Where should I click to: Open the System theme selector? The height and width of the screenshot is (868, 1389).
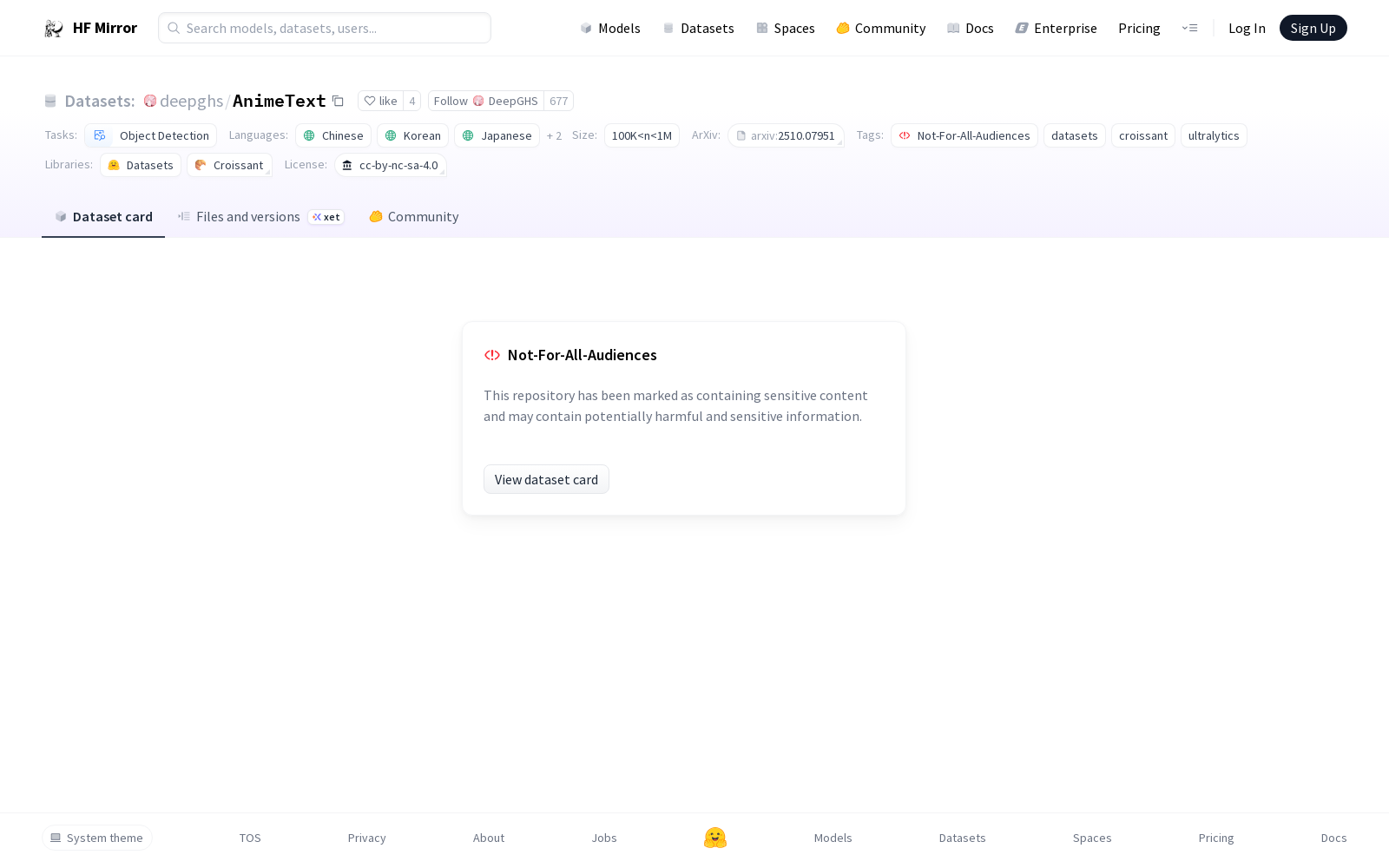coord(97,838)
